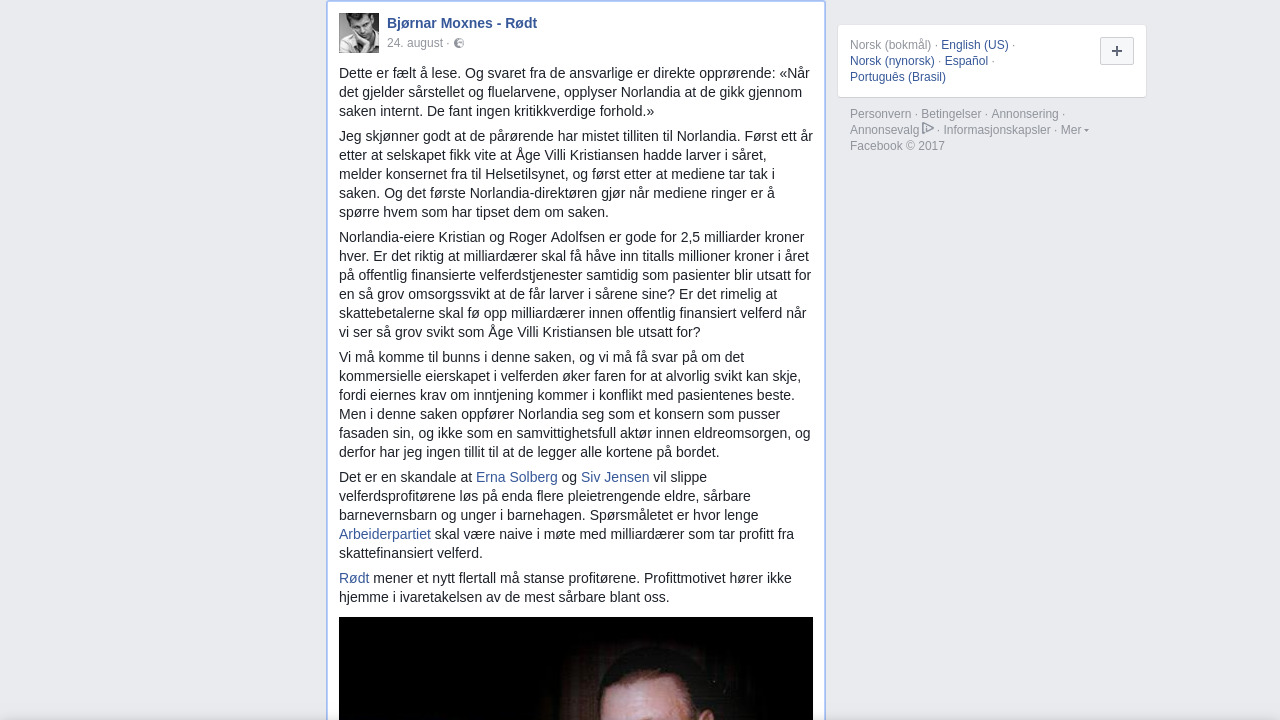Click the AdChoices triangle icon
The width and height of the screenshot is (1280, 720).
point(928,129)
